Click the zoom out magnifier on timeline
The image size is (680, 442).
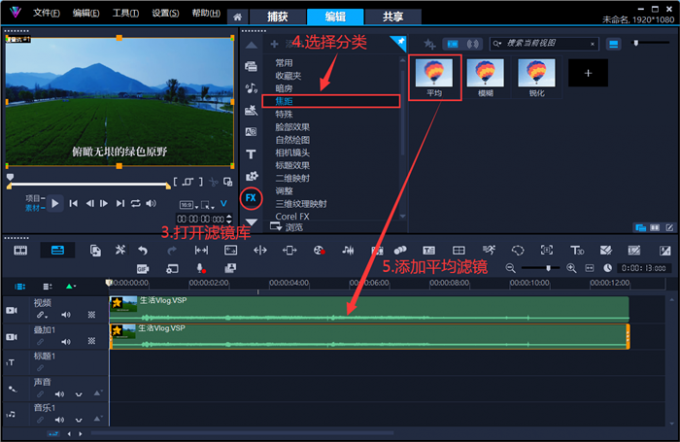pyautogui.click(x=511, y=268)
